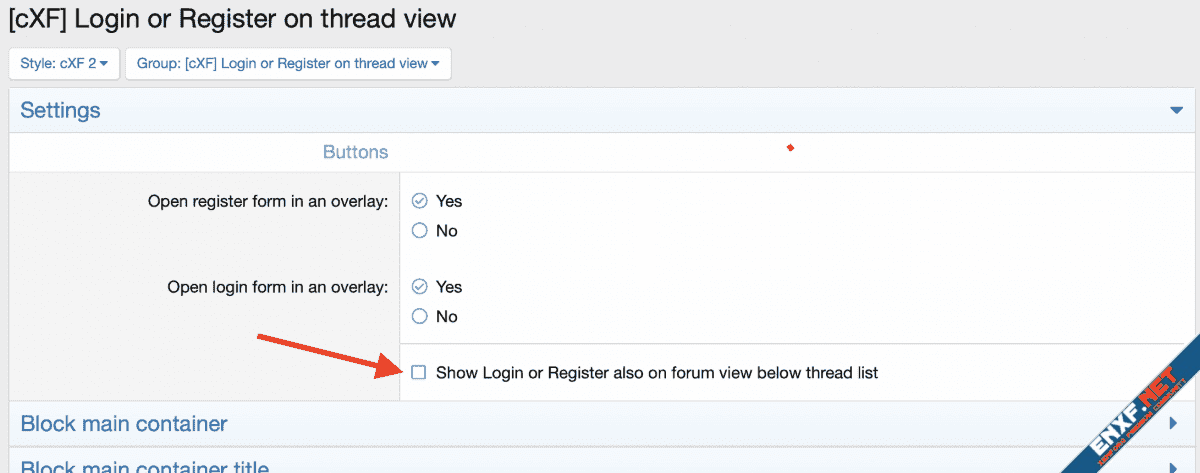1200x473 pixels.
Task: Click the 'Open login form in an overlay' label
Action: (x=277, y=287)
